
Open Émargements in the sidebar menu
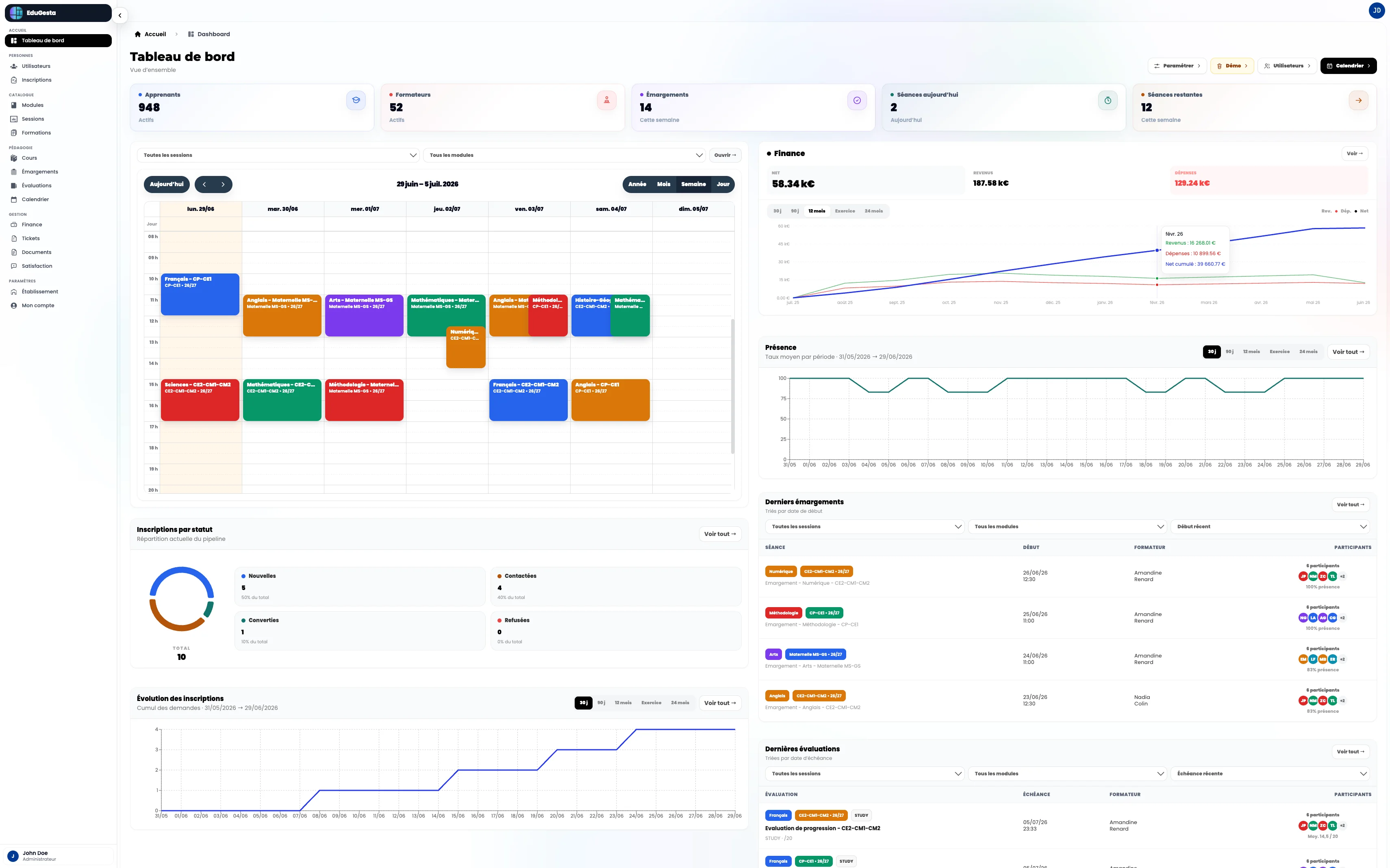click(x=39, y=171)
